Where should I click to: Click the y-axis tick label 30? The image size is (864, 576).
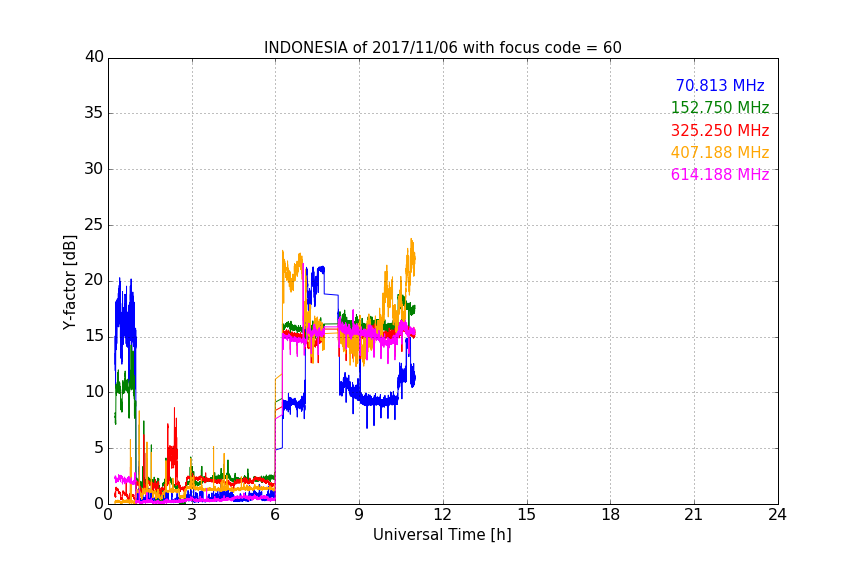click(x=94, y=169)
